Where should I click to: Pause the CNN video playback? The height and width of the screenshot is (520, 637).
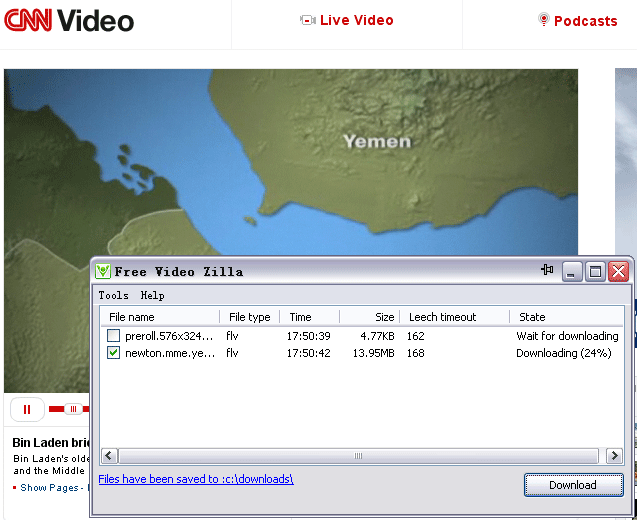point(27,409)
